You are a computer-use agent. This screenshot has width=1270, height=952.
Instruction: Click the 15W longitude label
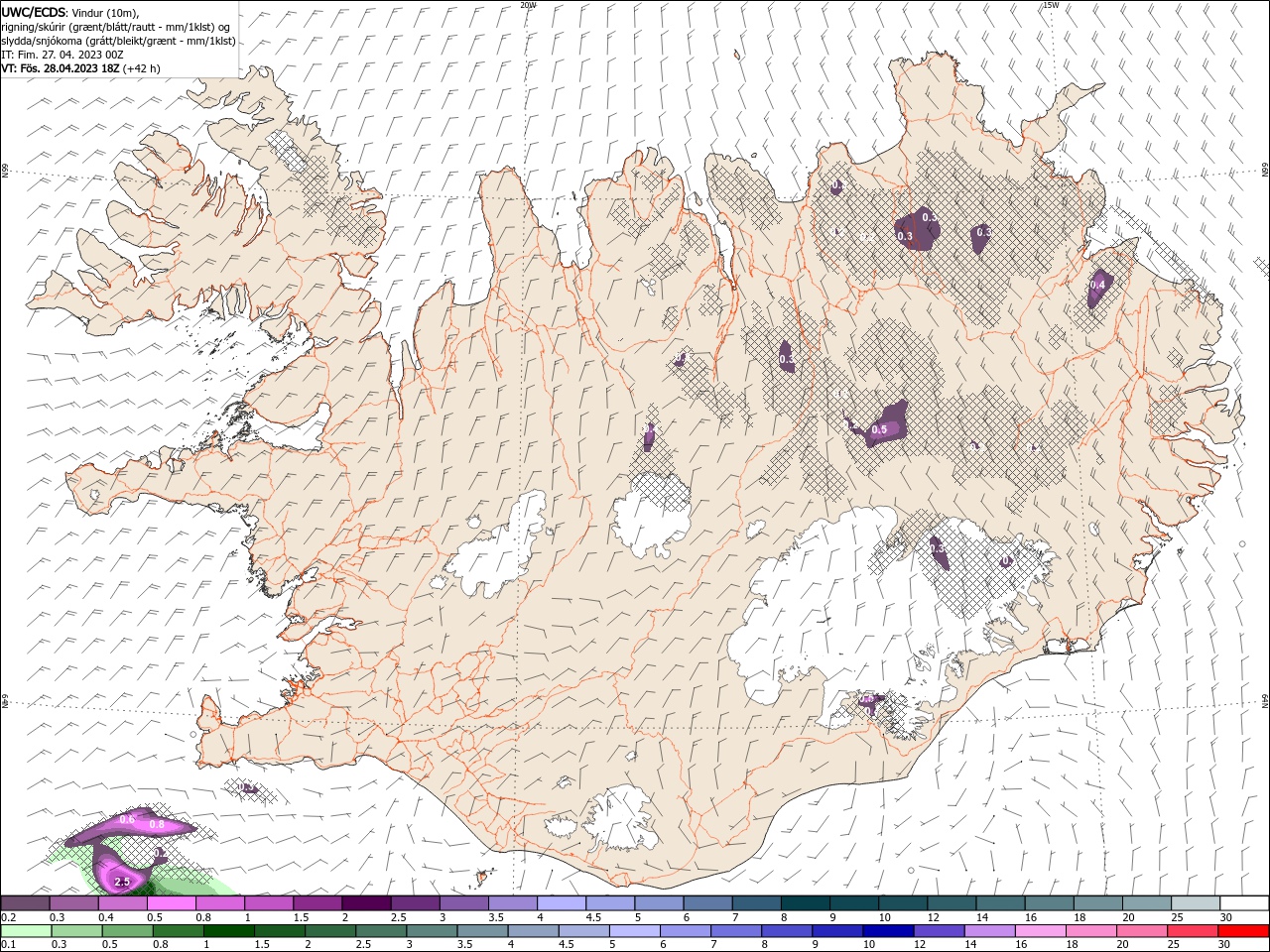[1052, 5]
